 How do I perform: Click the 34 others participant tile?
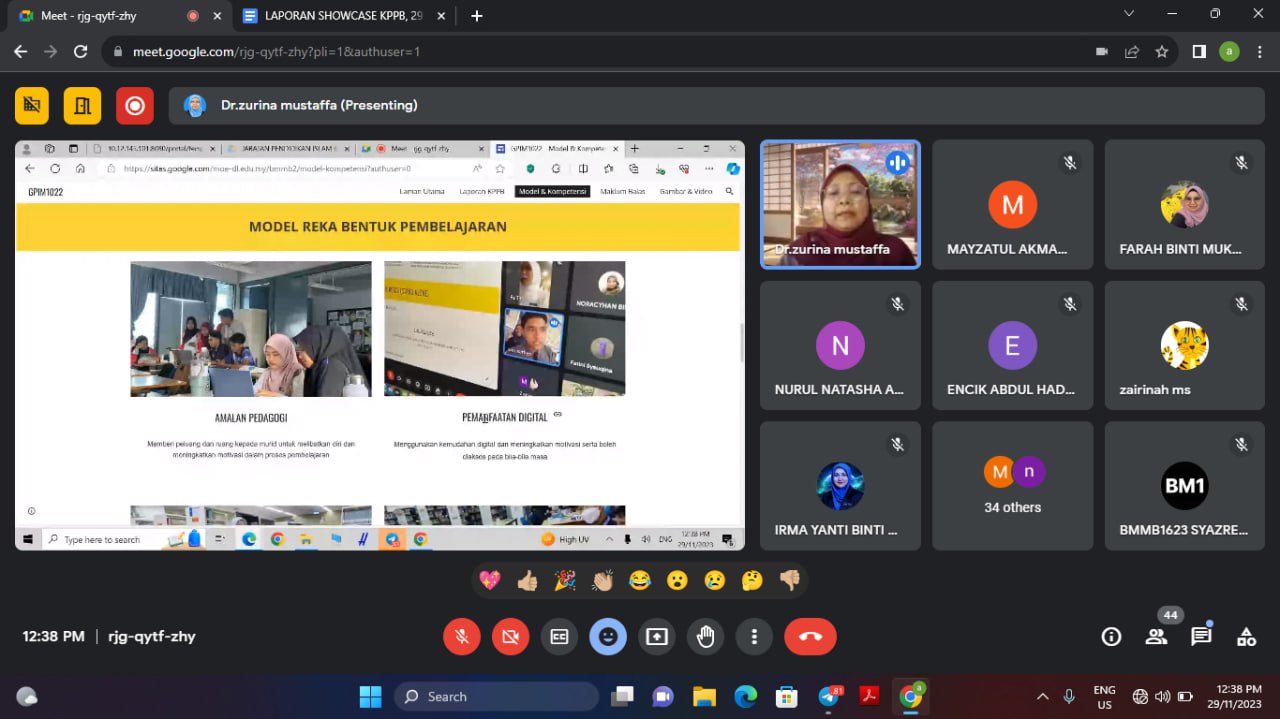[x=1012, y=485]
